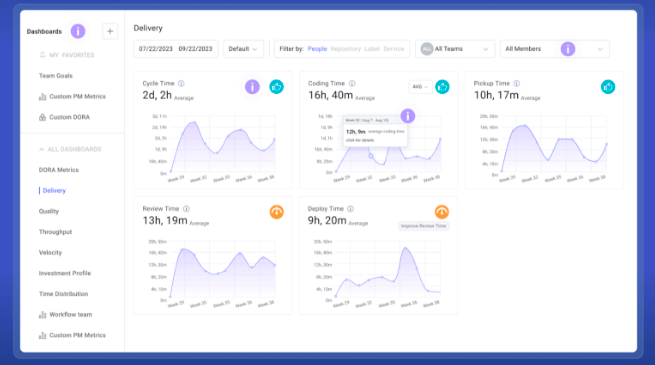Open bottom Custom PM Metrics dashboard
Screen dimensions: 655x365
[x=77, y=335]
